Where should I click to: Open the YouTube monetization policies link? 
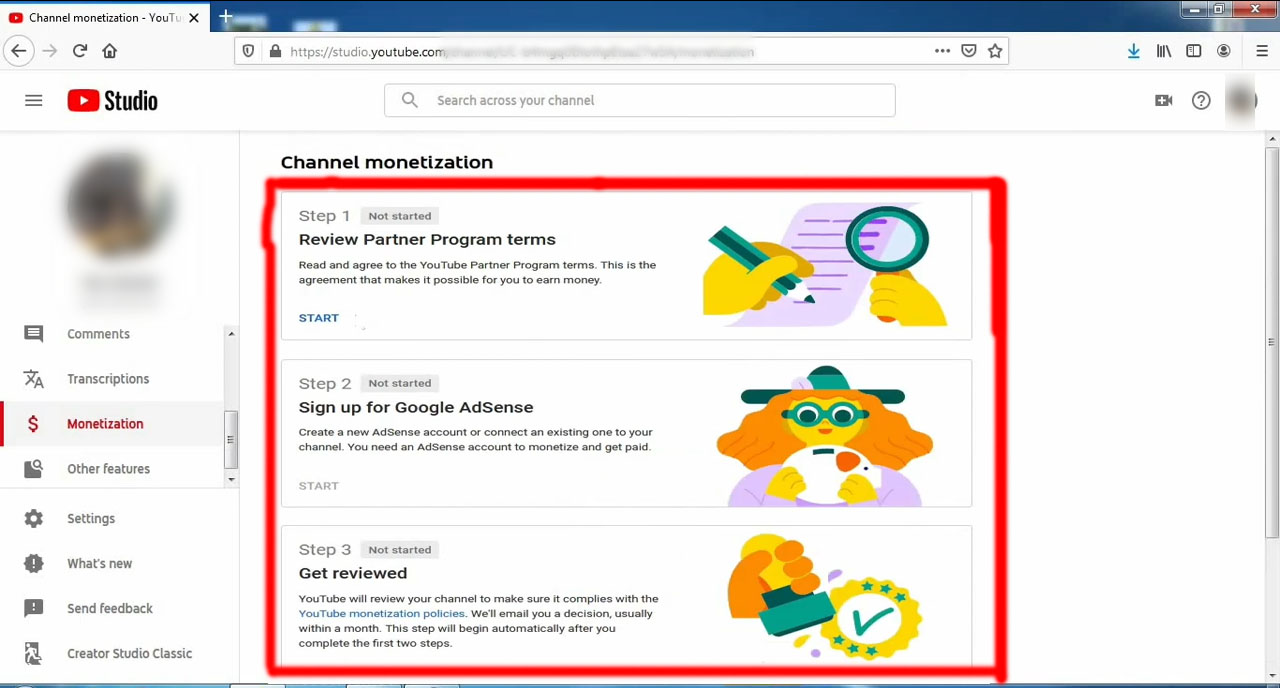click(x=382, y=614)
